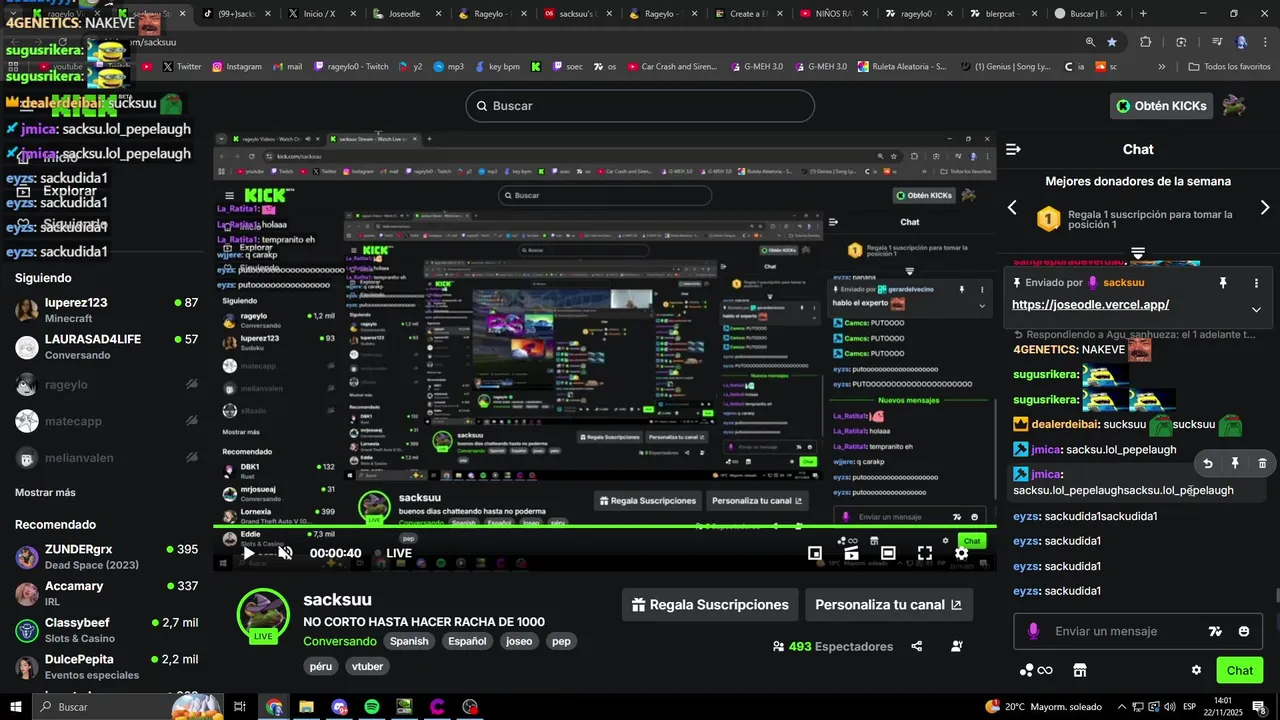Open the Ruleta Aleatoria bookmark
The width and height of the screenshot is (1280, 720).
click(x=902, y=67)
